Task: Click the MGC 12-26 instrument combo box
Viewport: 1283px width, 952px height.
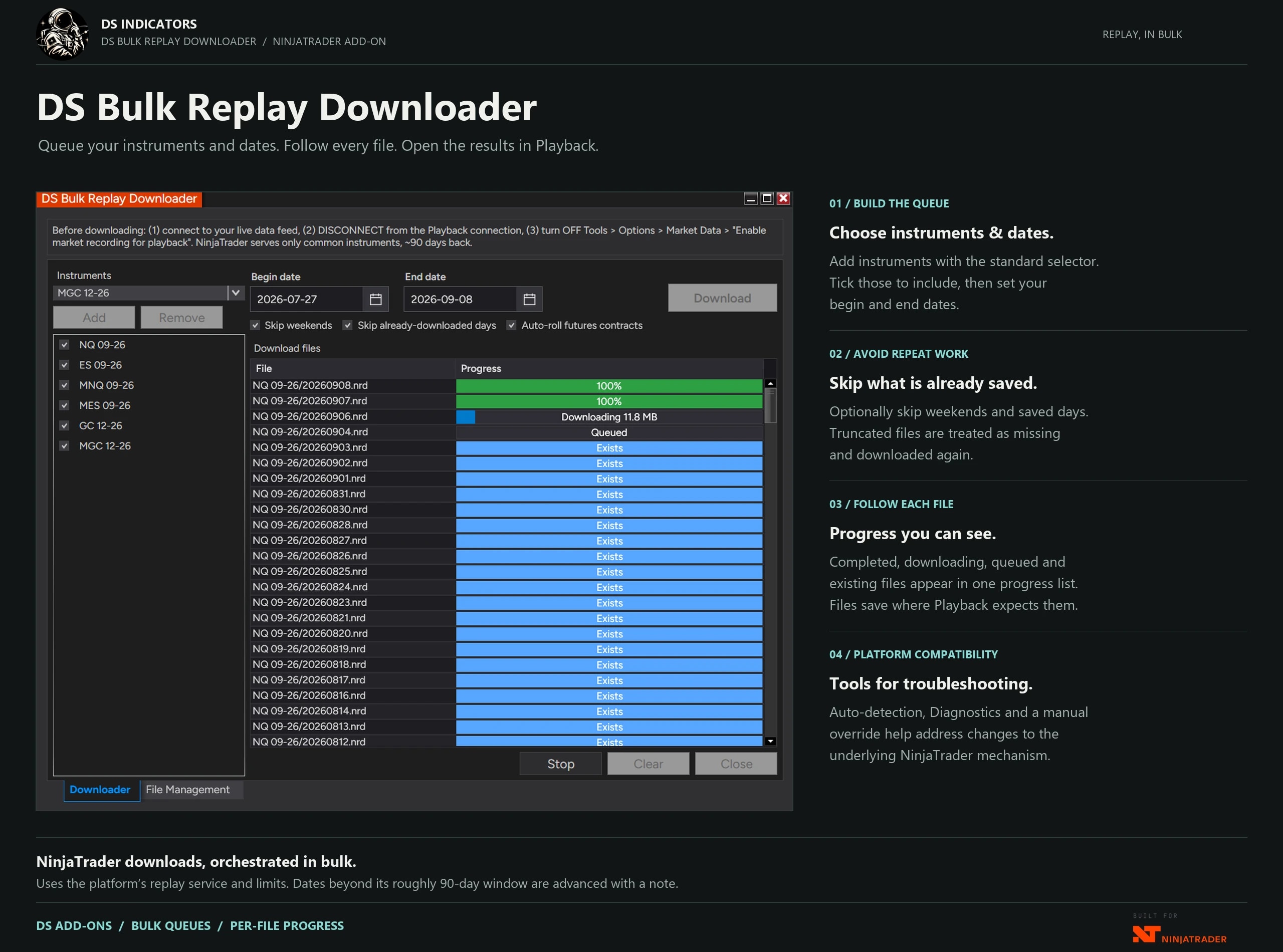Action: 149,293
